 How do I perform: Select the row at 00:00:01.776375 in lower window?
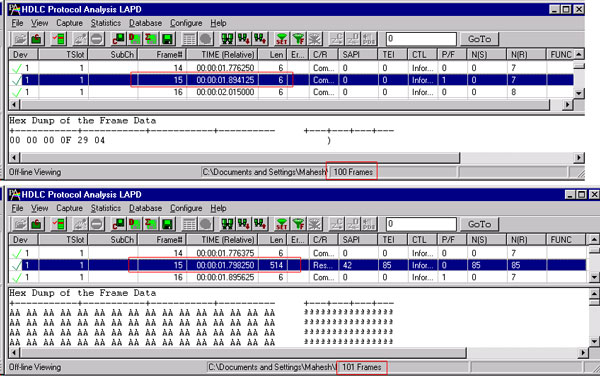pos(297,253)
